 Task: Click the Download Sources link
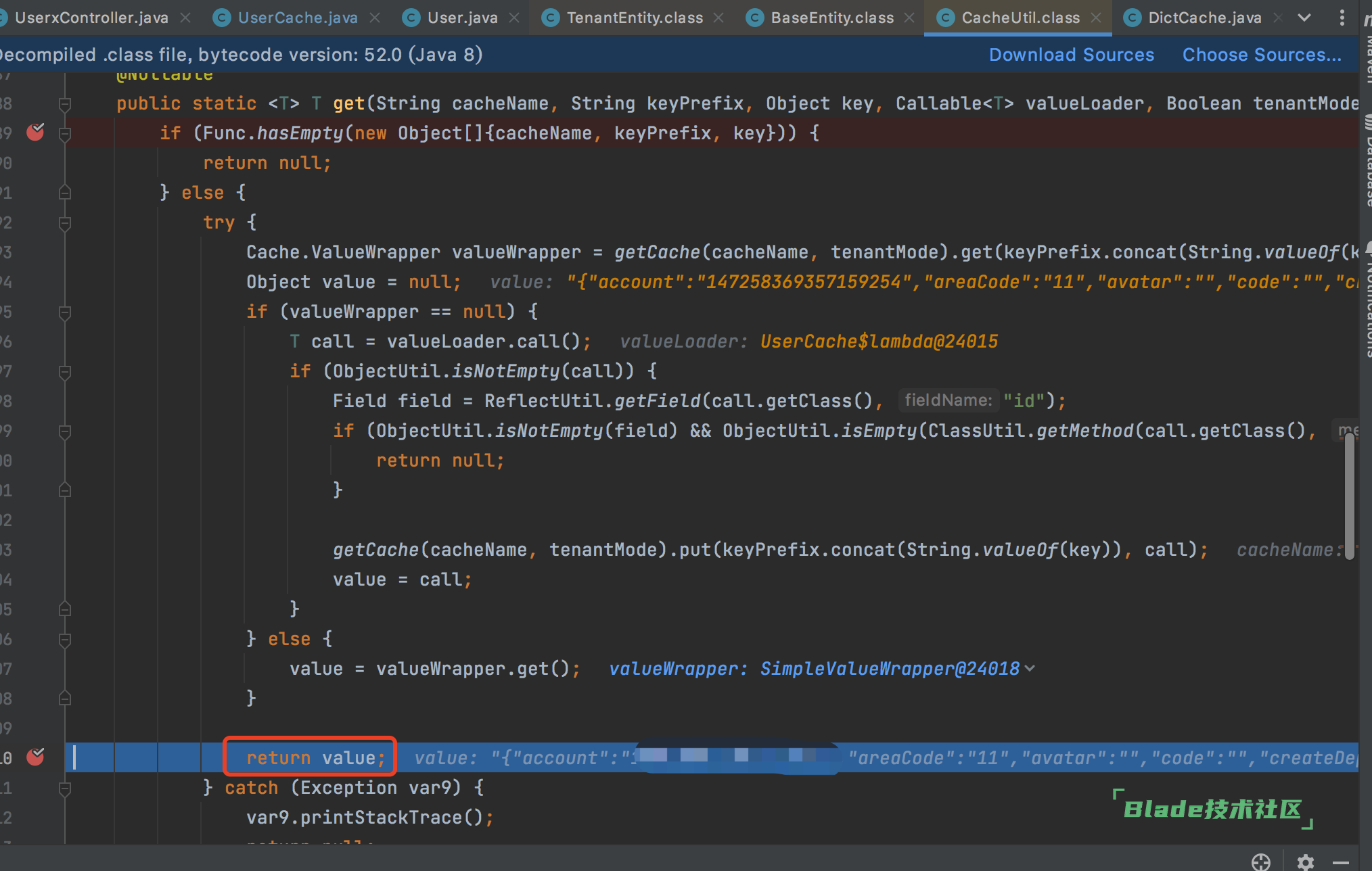(x=1072, y=55)
